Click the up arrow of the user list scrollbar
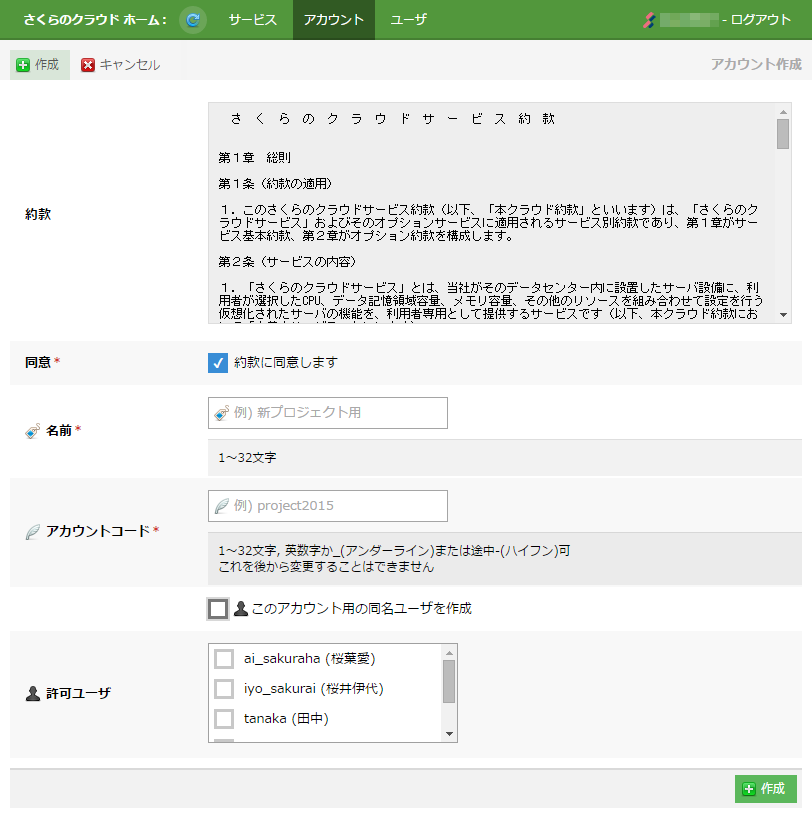The image size is (812, 816). [449, 651]
